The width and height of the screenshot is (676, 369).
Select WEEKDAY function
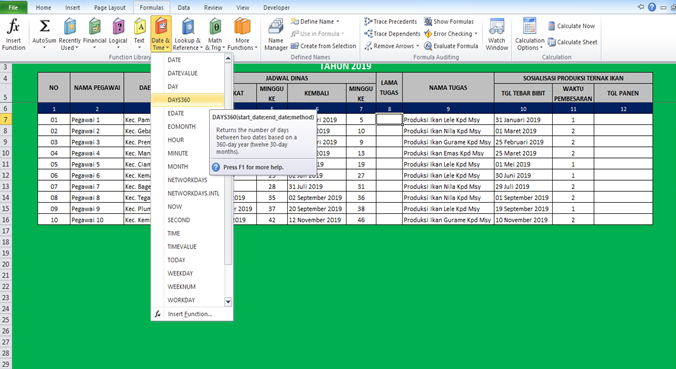pos(188,274)
